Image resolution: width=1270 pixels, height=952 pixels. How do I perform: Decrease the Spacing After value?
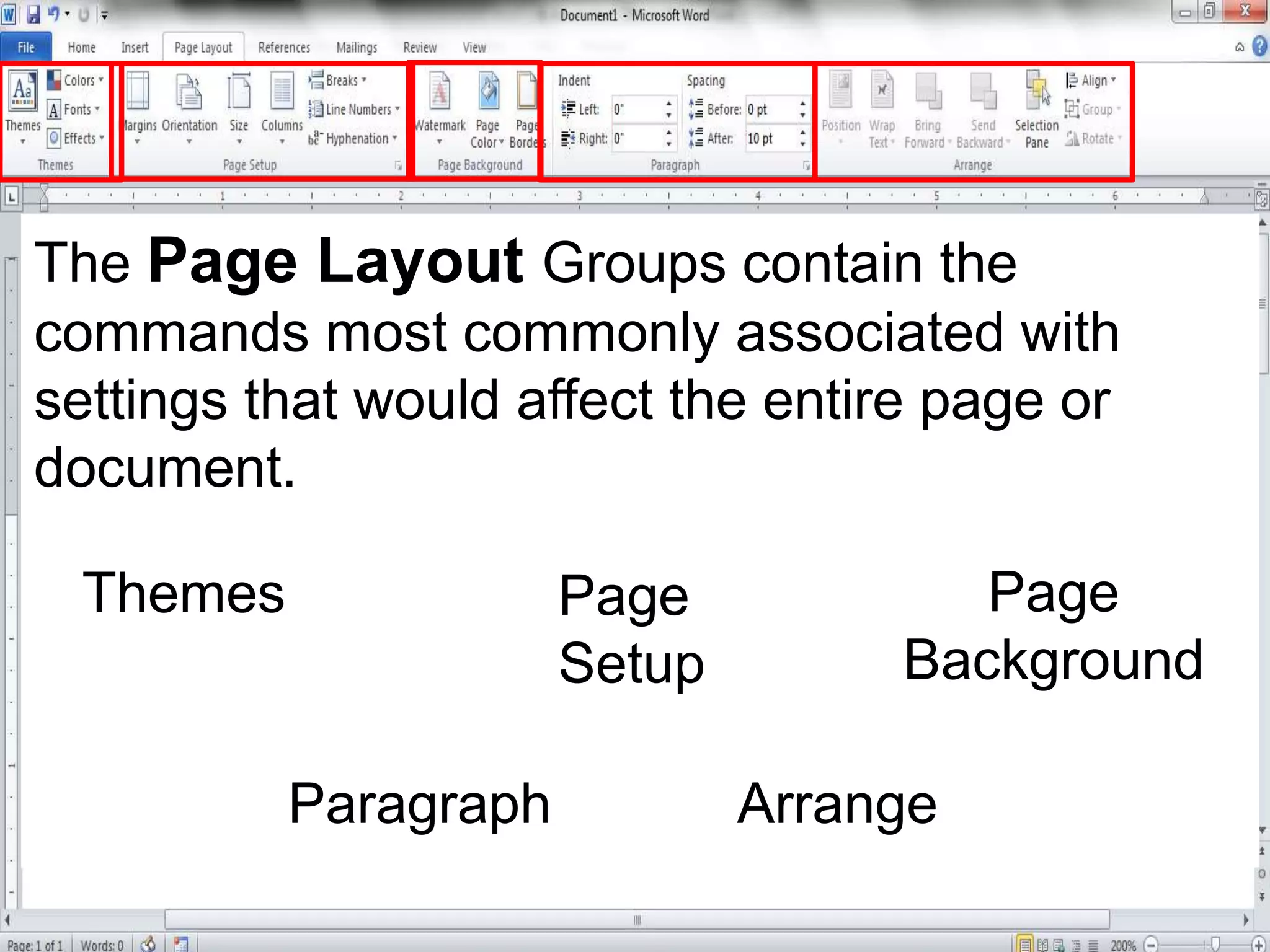[x=802, y=144]
